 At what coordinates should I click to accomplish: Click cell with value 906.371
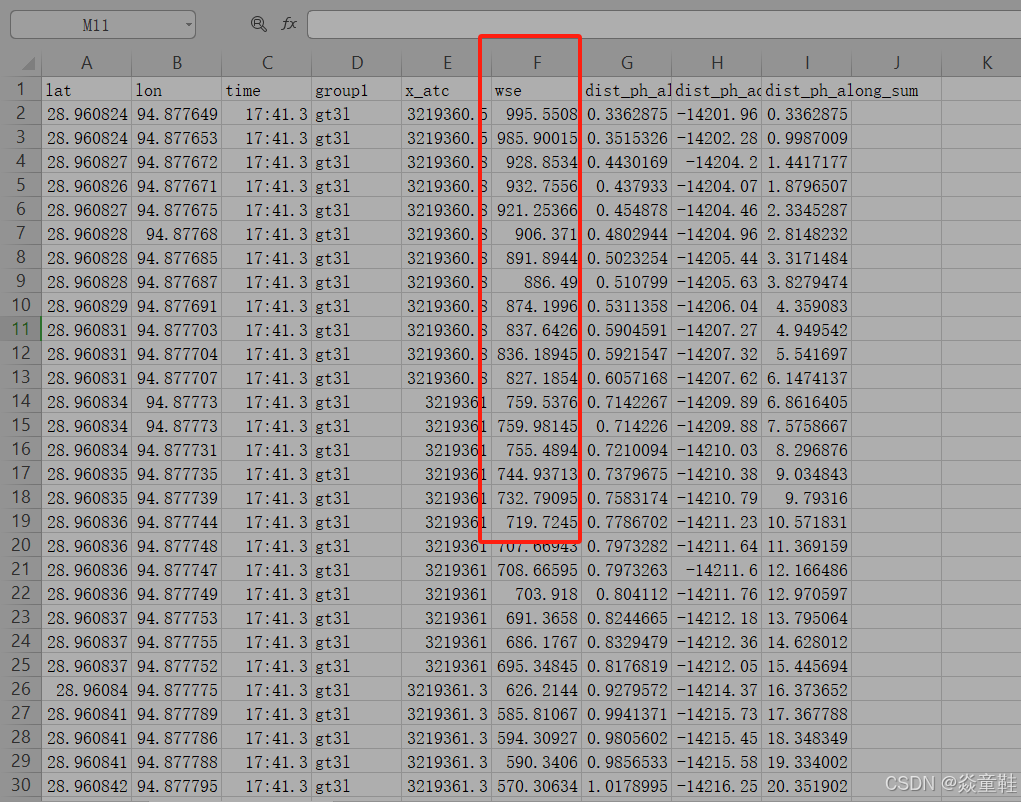[x=537, y=234]
